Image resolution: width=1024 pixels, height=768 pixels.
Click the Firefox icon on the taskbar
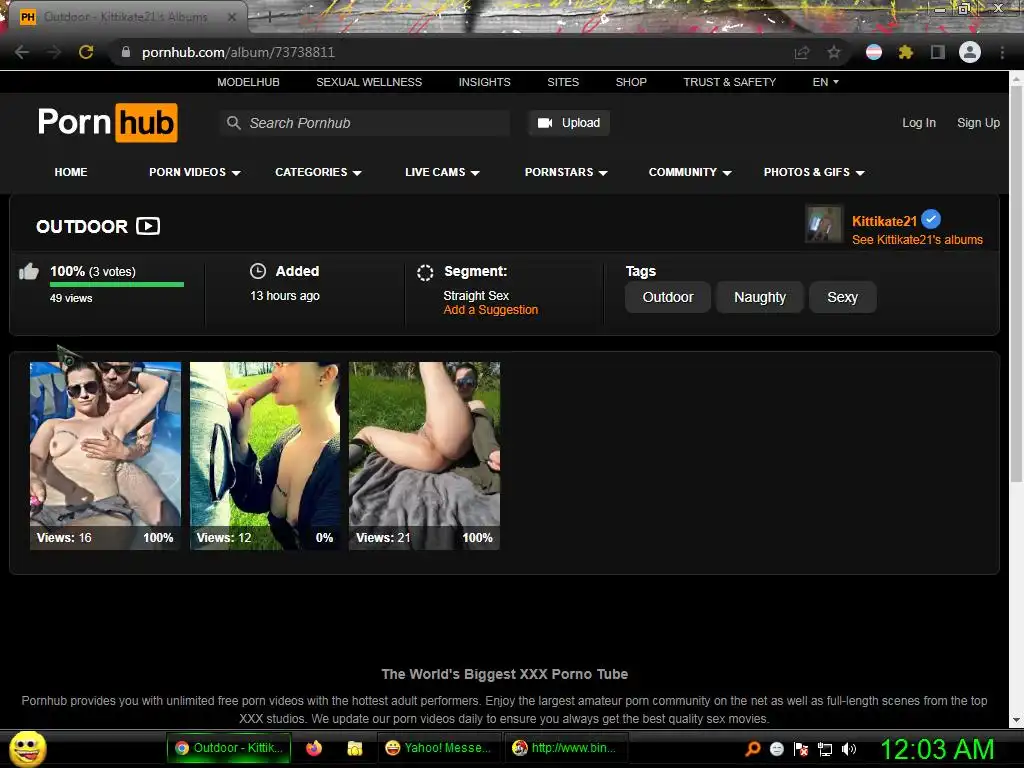tap(314, 748)
